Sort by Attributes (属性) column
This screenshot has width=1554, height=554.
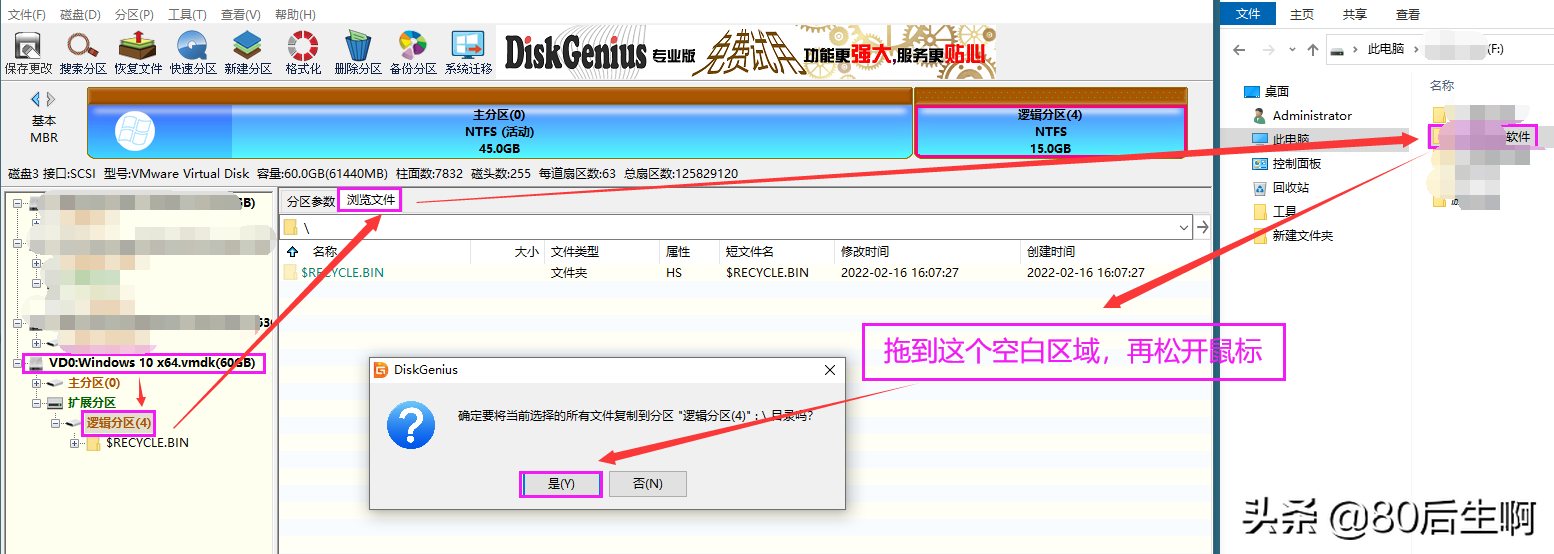click(678, 252)
